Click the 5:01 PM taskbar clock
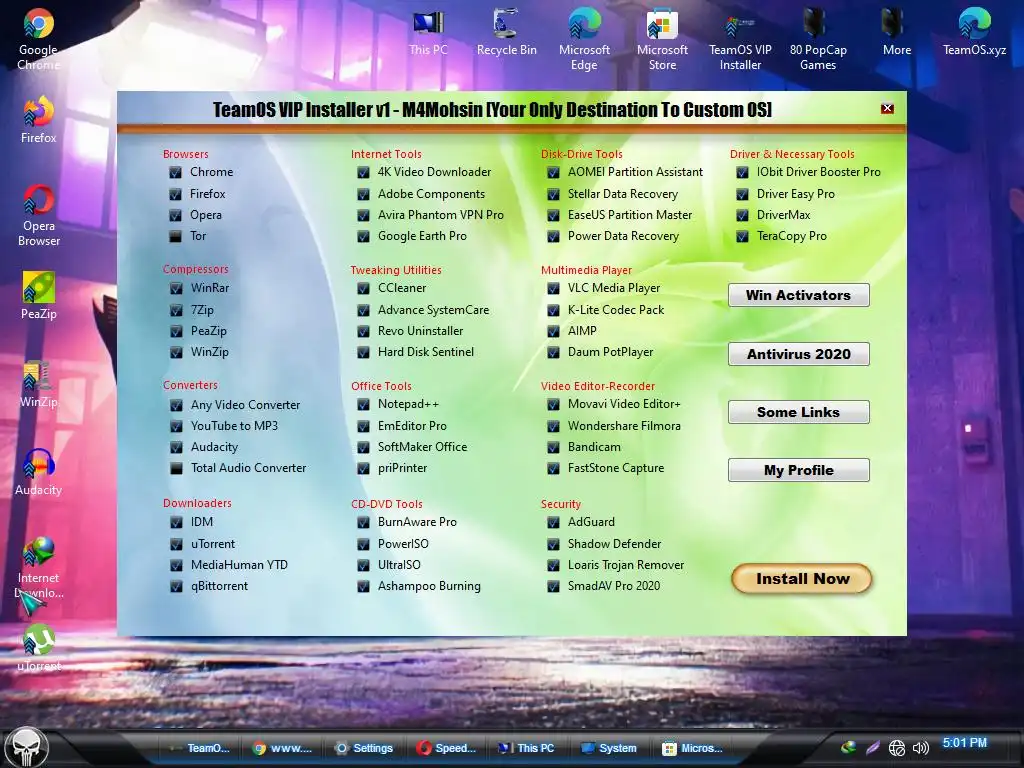1024x768 pixels. click(965, 743)
